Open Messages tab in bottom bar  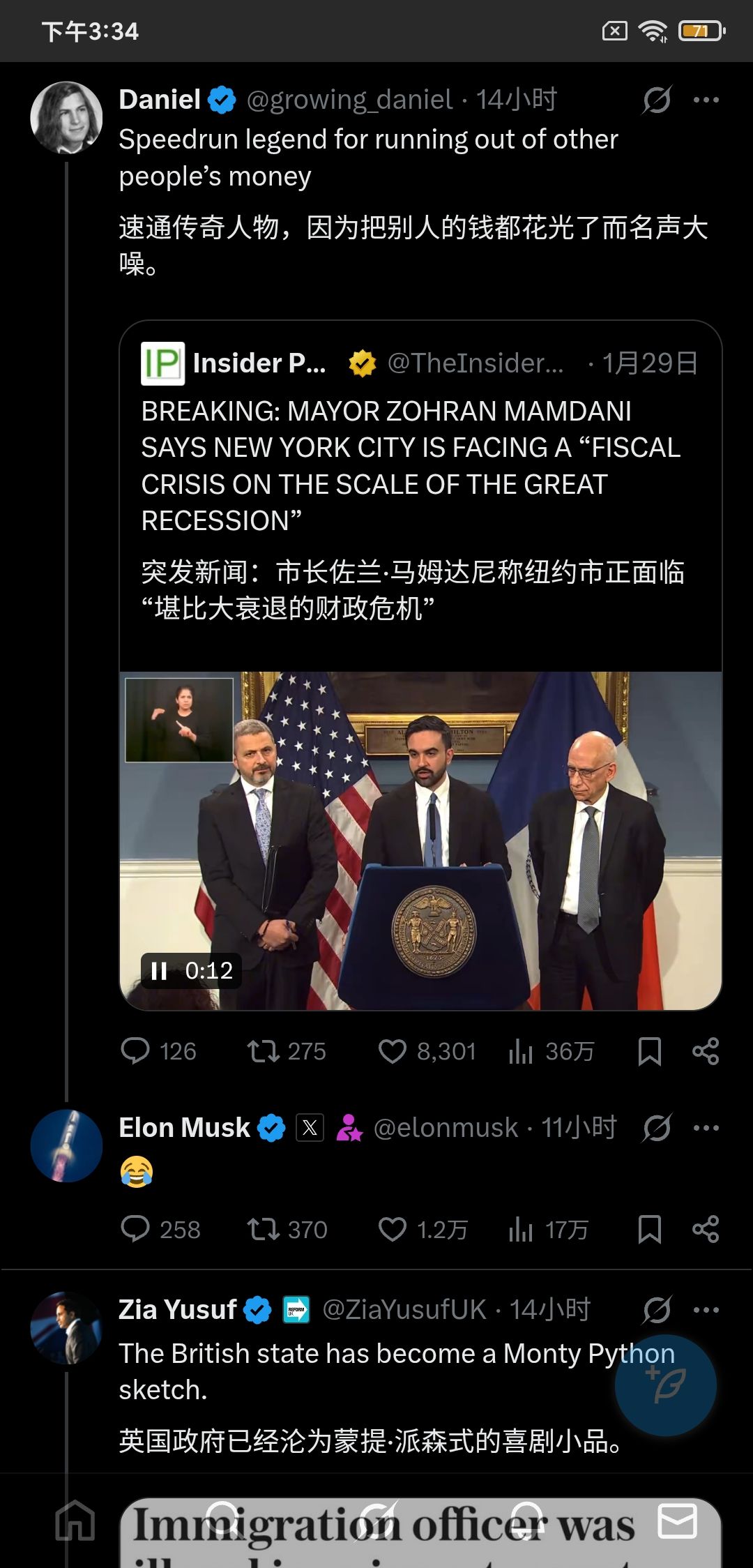(x=678, y=1521)
